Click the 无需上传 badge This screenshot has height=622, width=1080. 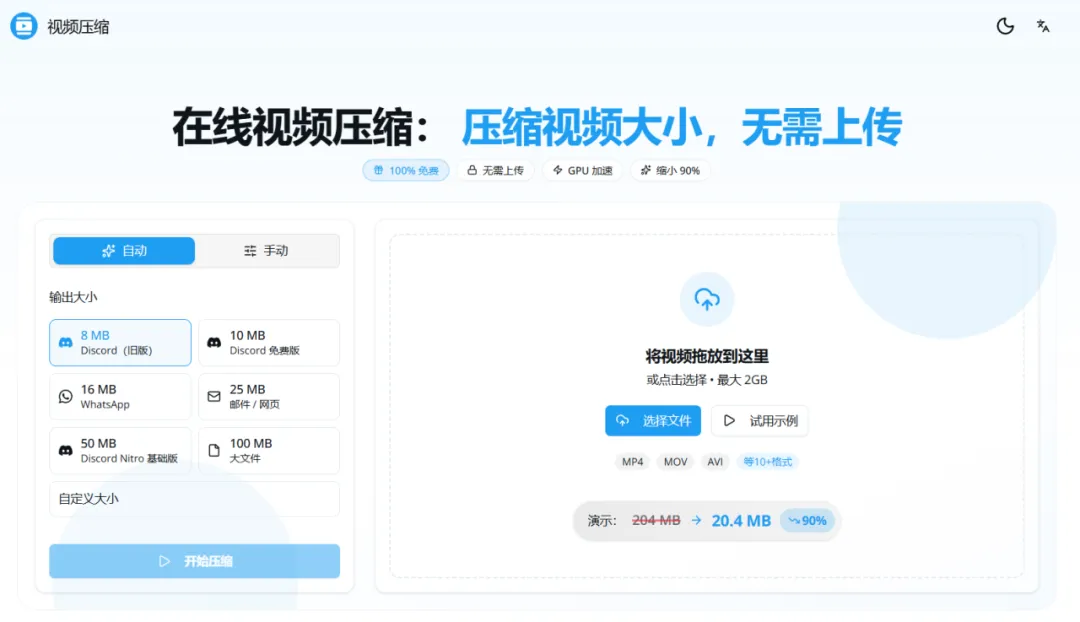[495, 170]
